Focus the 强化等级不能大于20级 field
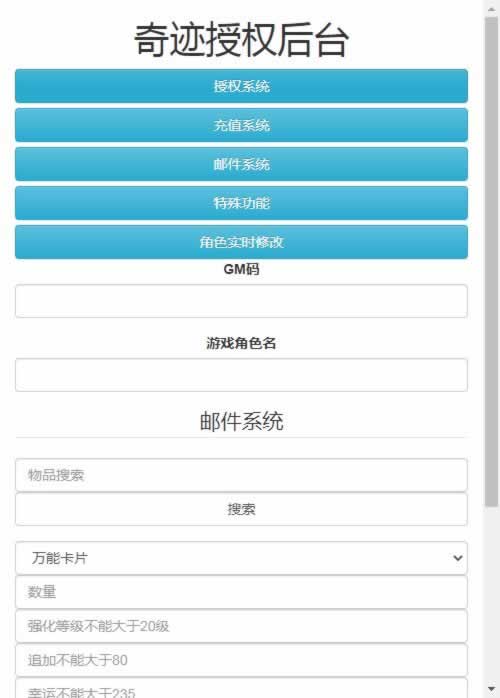This screenshot has width=500, height=698. (241, 626)
